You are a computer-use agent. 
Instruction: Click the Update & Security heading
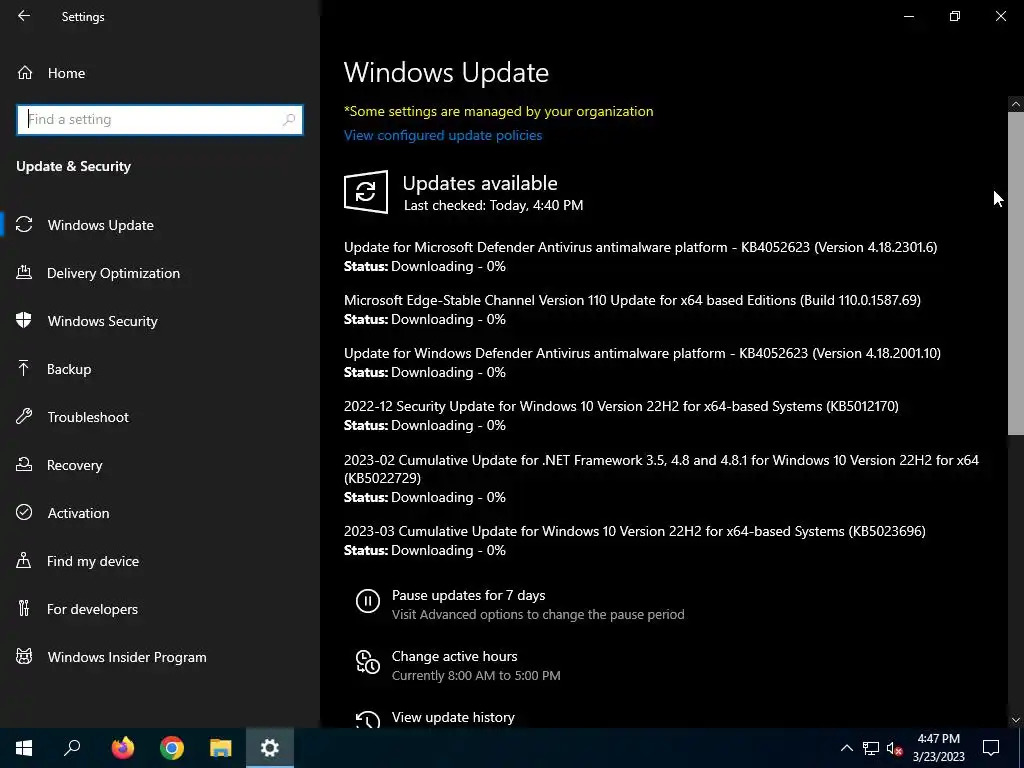point(74,166)
